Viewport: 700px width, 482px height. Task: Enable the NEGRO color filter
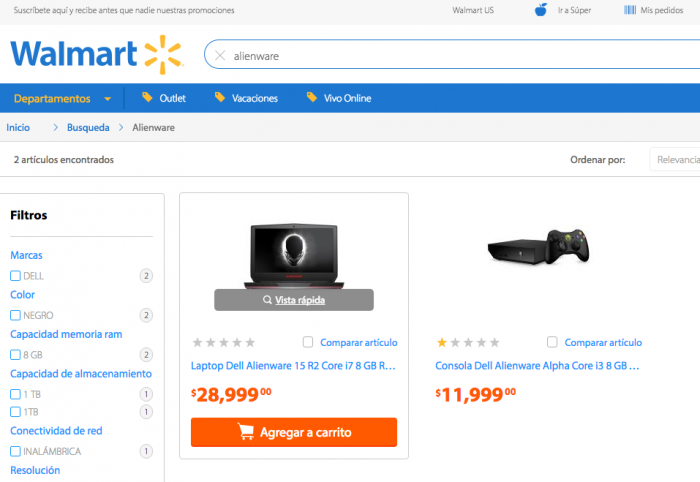[16, 315]
